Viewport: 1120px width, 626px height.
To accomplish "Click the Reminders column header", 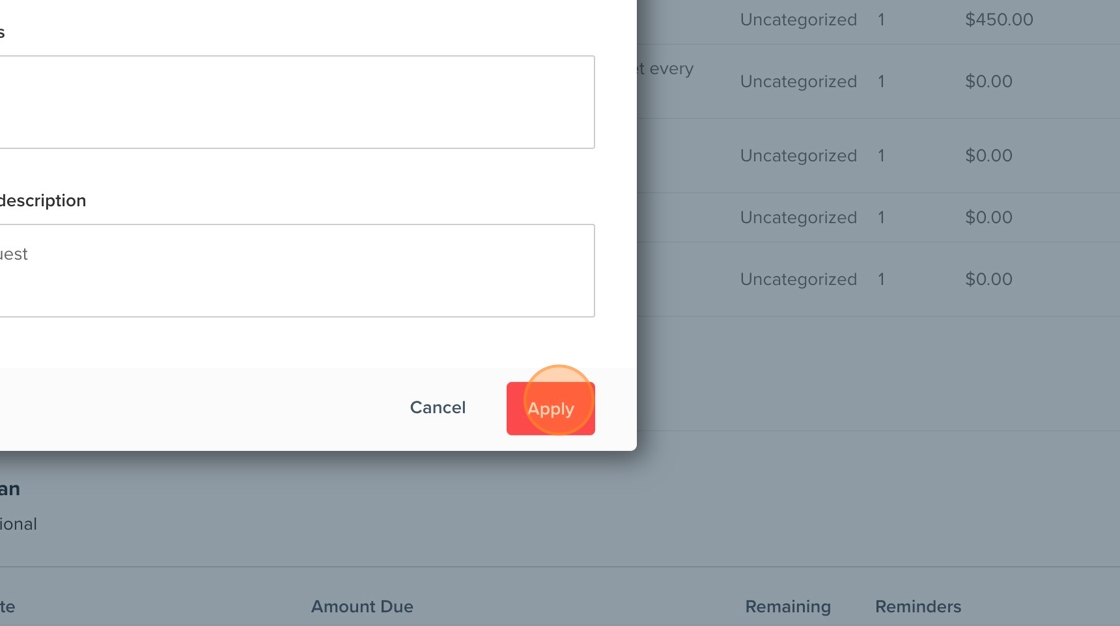I will pyautogui.click(x=917, y=606).
